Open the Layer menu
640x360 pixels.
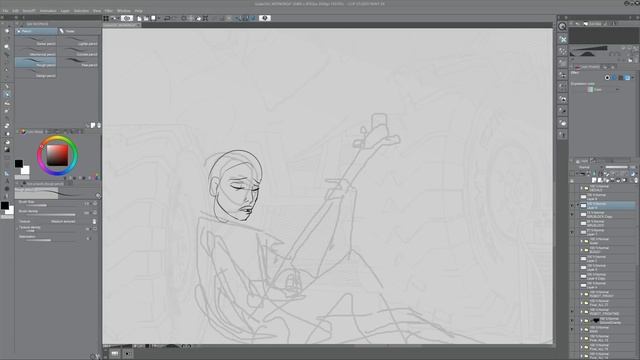point(65,11)
